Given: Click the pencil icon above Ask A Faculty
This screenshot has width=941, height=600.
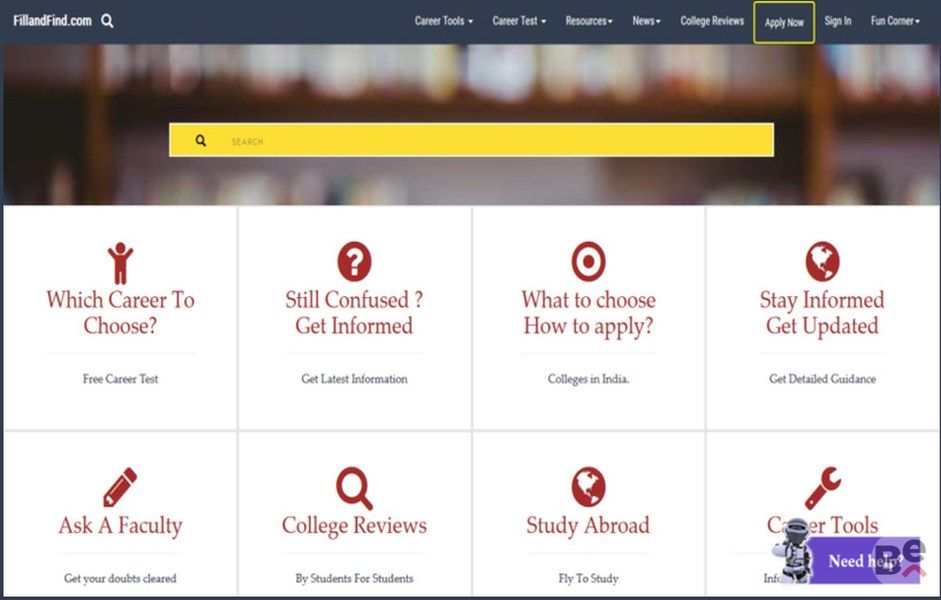Looking at the screenshot, I should pyautogui.click(x=120, y=488).
